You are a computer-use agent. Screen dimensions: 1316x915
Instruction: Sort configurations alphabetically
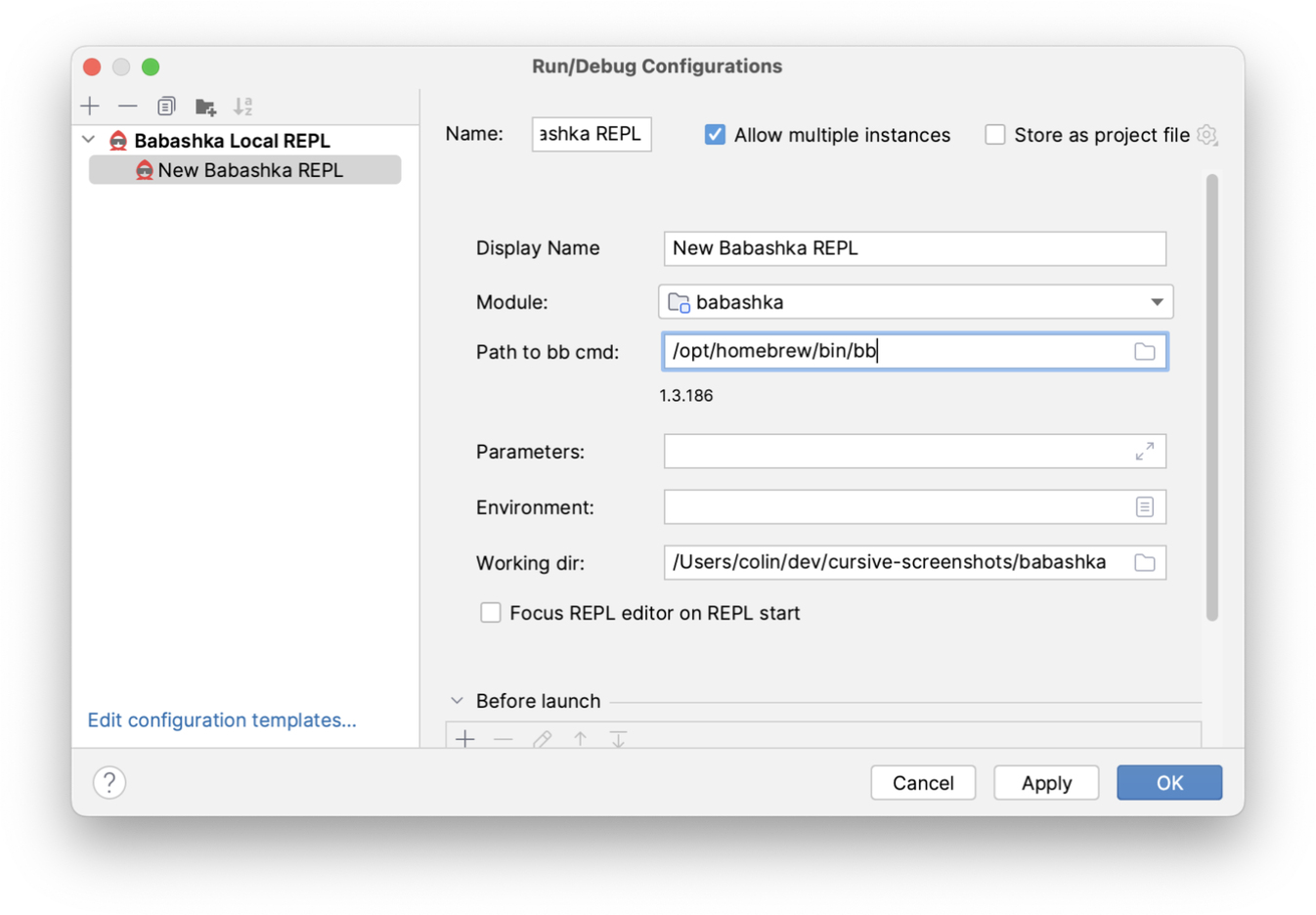243,106
